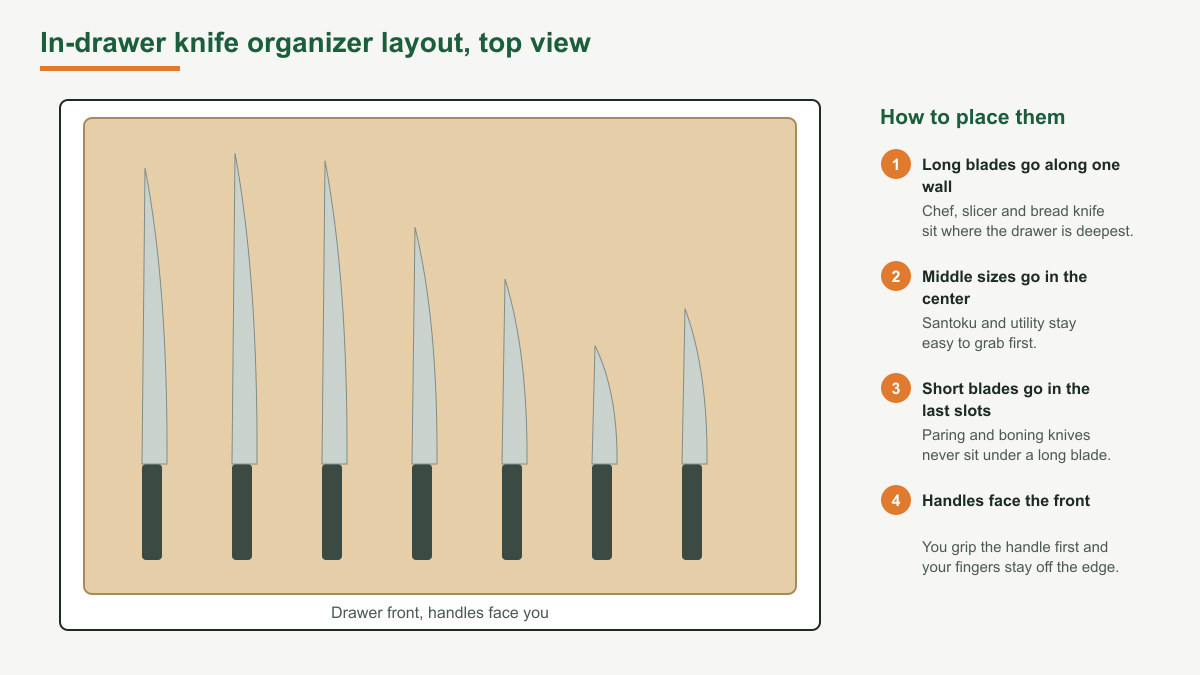The width and height of the screenshot is (1200, 675).
Task: Click the orange step 3 badge
Action: [x=896, y=388]
